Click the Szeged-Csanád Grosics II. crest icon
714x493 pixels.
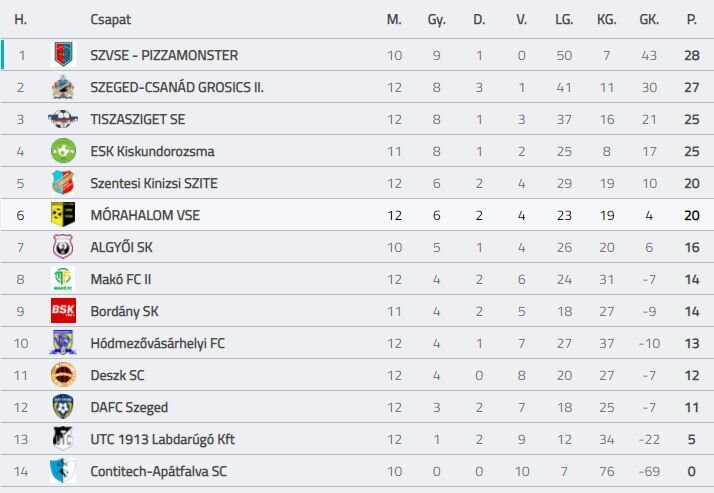(x=63, y=87)
